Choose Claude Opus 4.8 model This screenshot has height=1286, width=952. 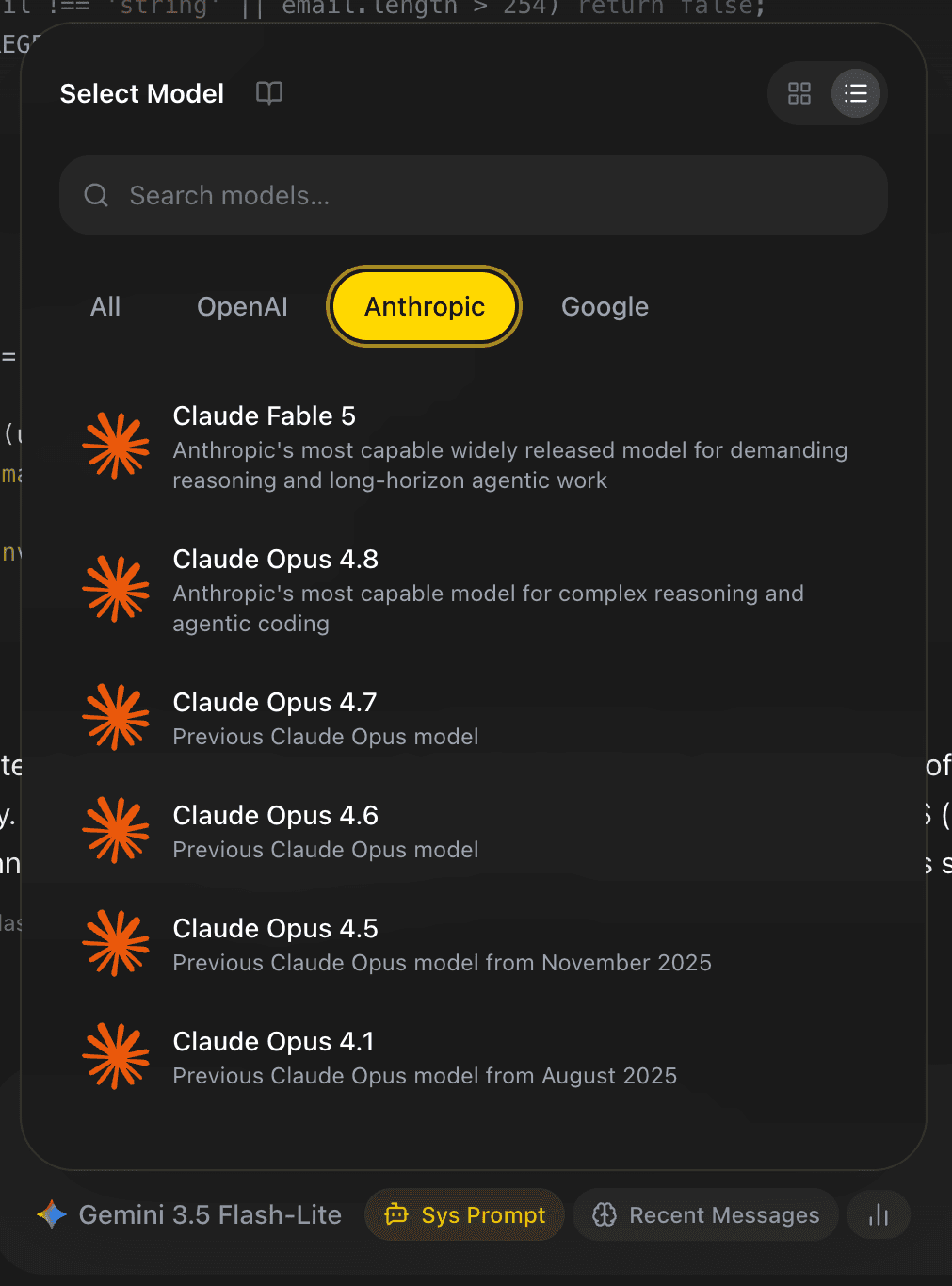coord(474,590)
